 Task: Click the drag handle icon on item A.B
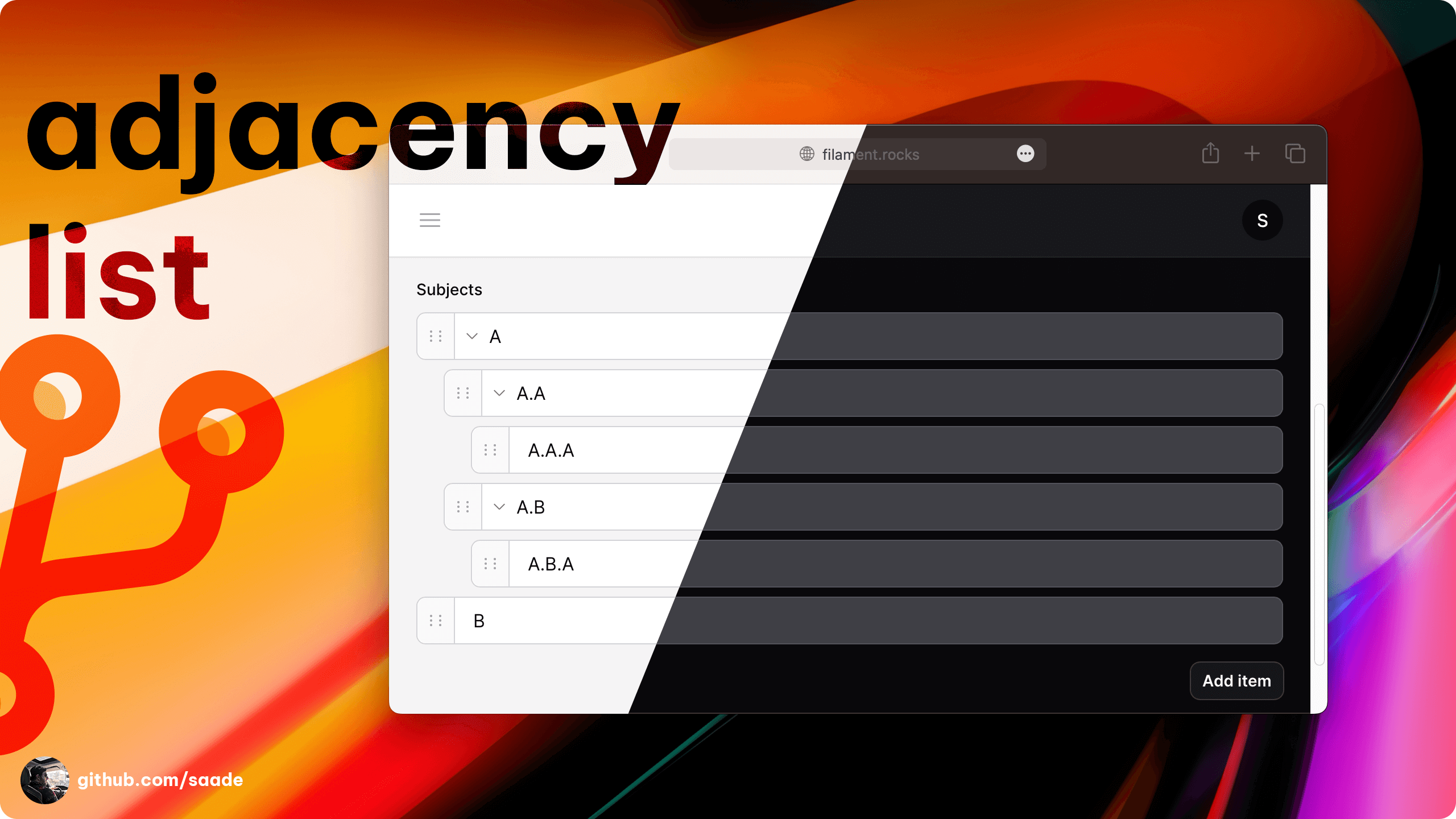[462, 507]
